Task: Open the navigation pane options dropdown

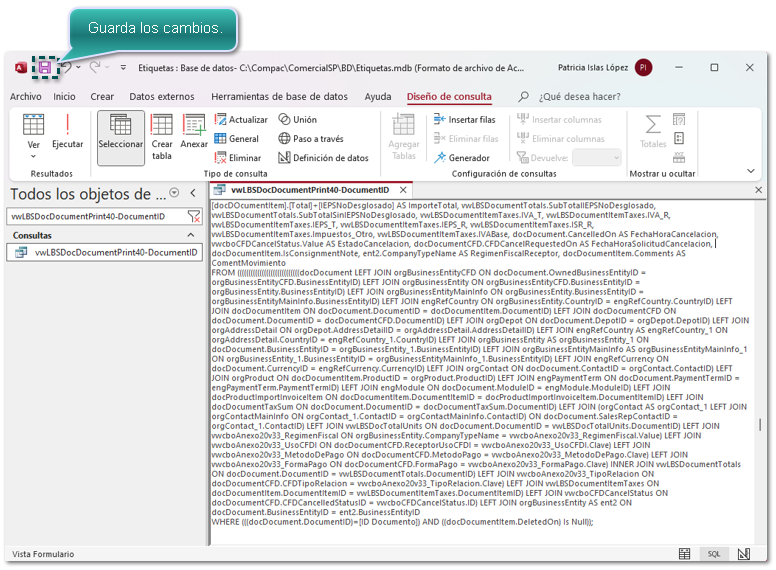Action: 174,193
